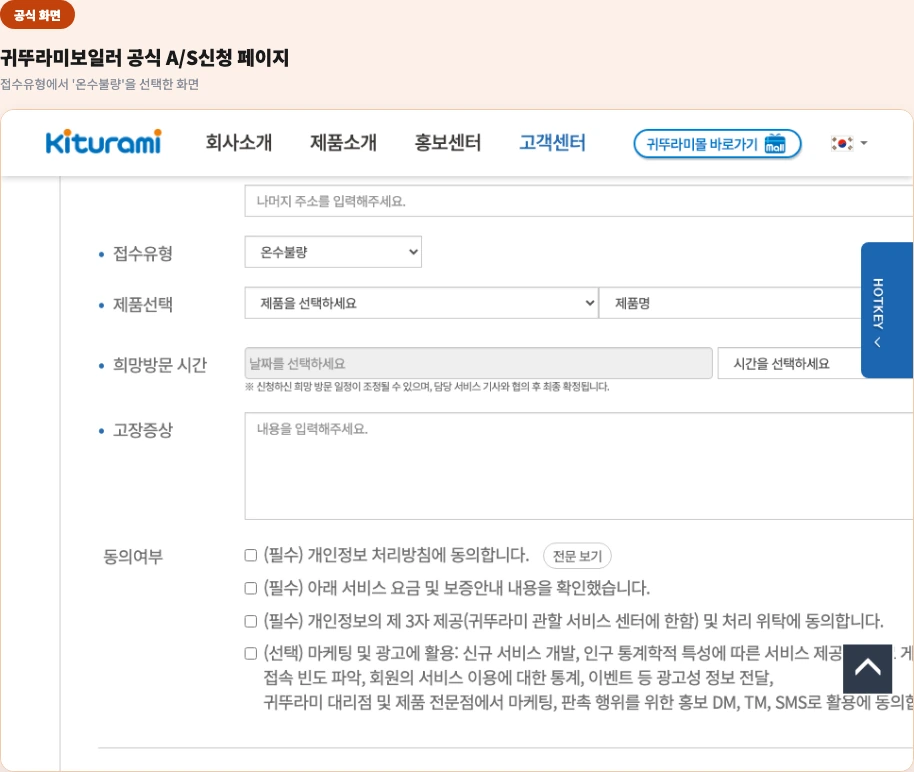Click the 날짜를 선택하세요 date field
This screenshot has height=772, width=914.
[478, 363]
